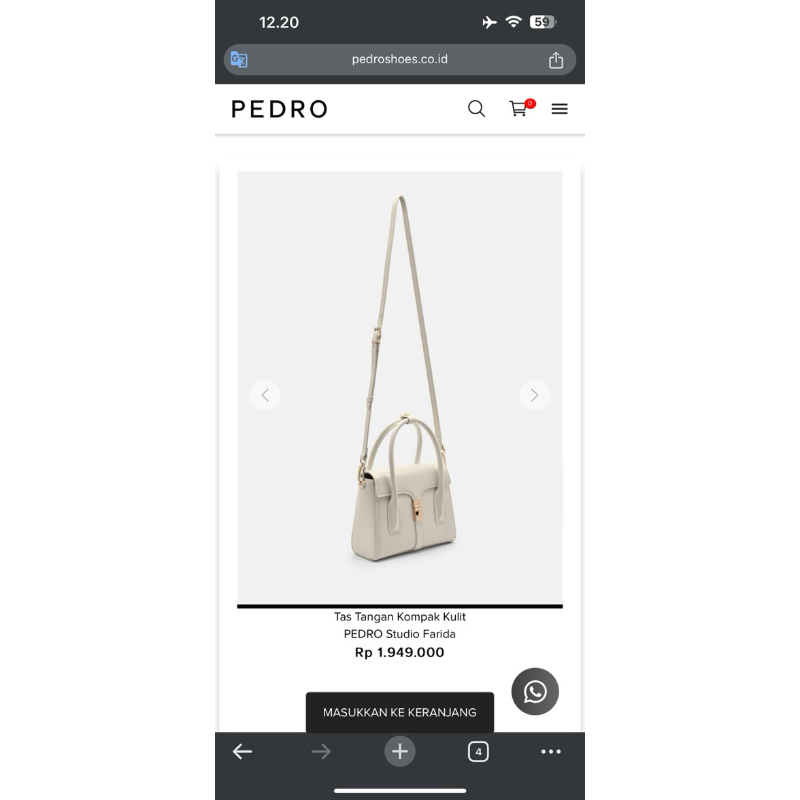Open the handbag product image

pos(399,388)
